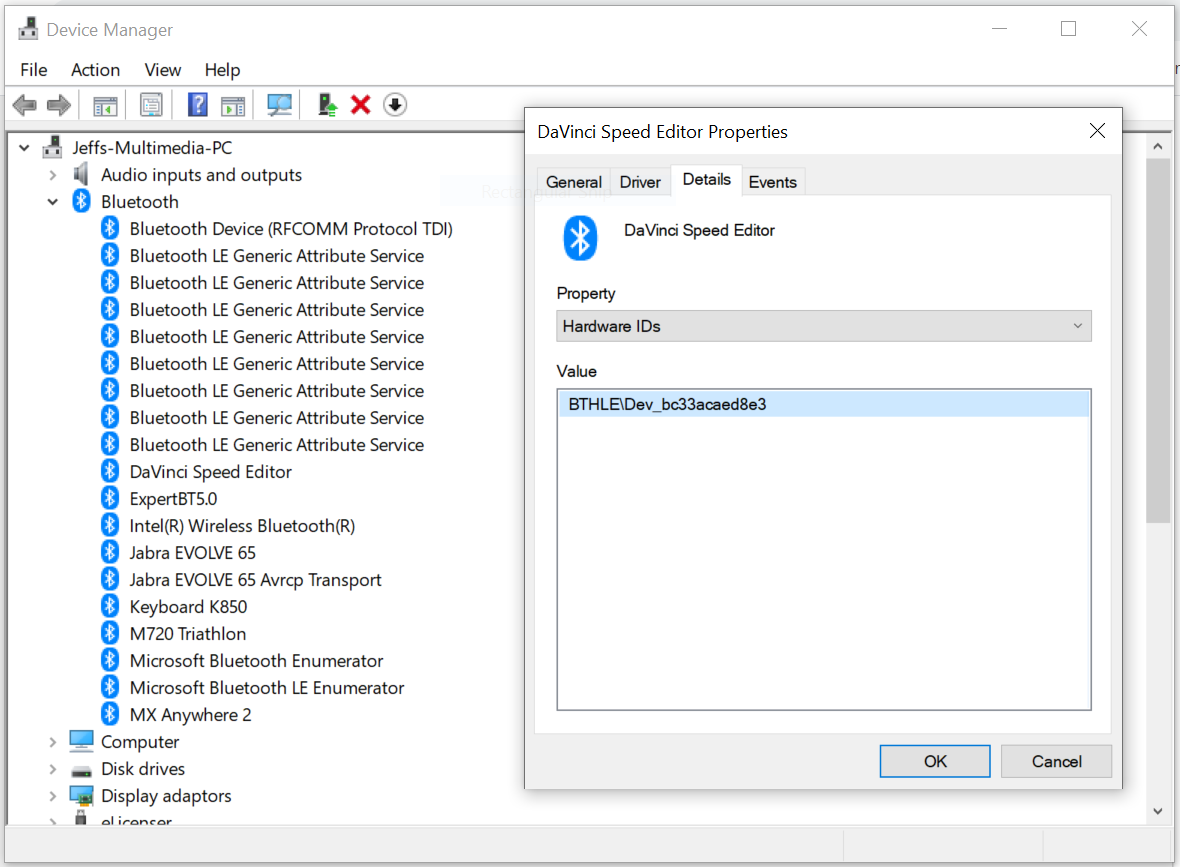Switch to the Driver tab
Image resolution: width=1180 pixels, height=867 pixels.
click(640, 182)
